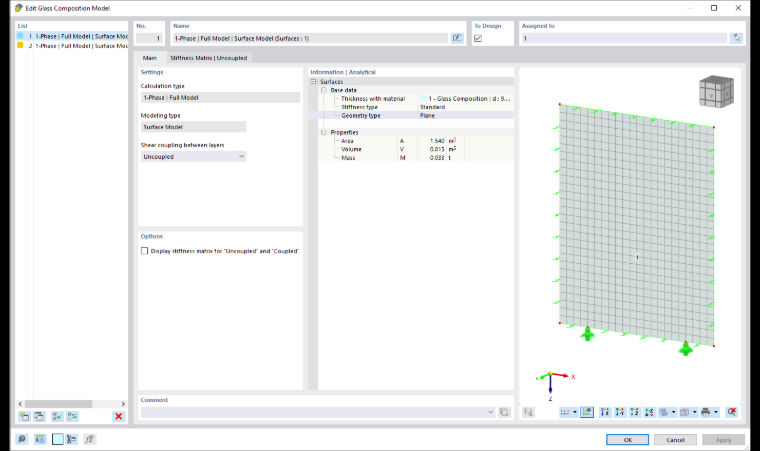Viewport: 760px width, 451px height.
Task: Click the light cyan color swatch at bottom
Action: point(58,439)
